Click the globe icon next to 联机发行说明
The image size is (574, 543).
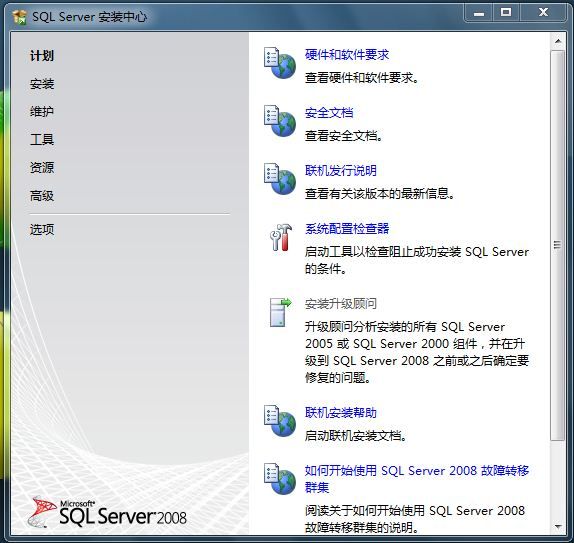280,179
